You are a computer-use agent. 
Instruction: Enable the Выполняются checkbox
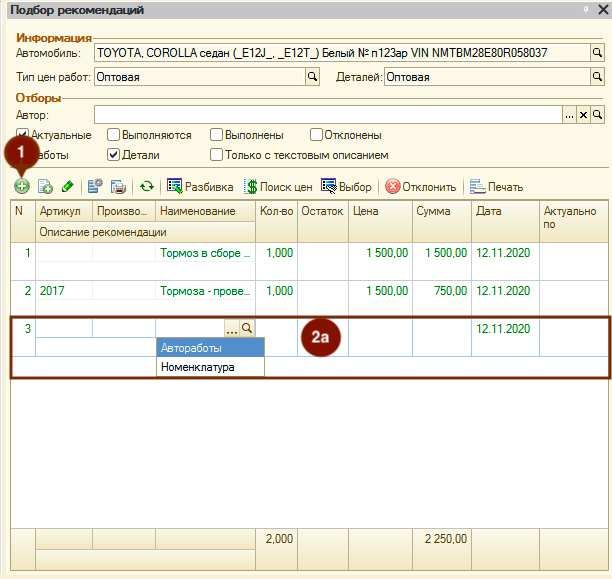click(113, 135)
